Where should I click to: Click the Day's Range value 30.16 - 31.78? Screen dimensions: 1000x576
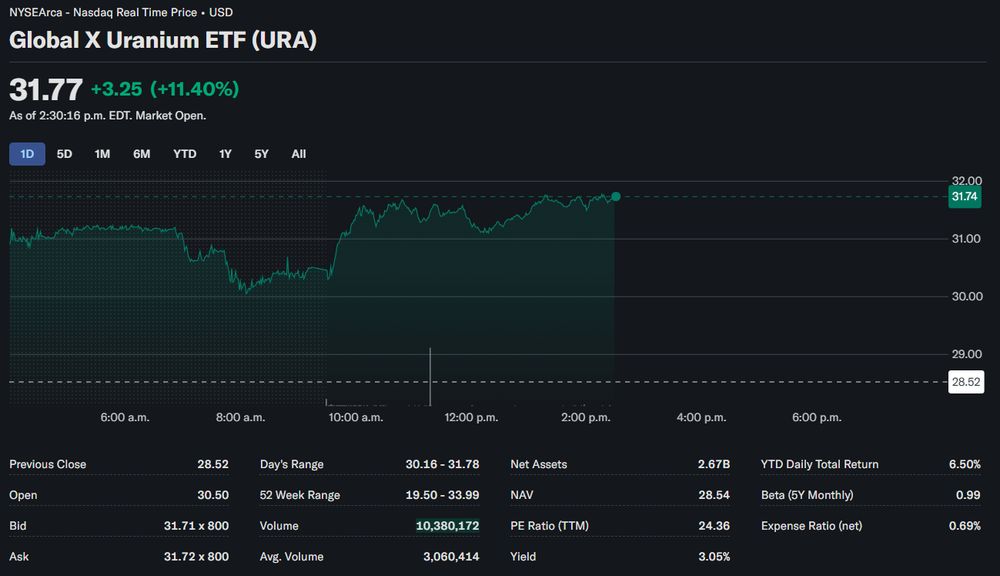(x=443, y=464)
